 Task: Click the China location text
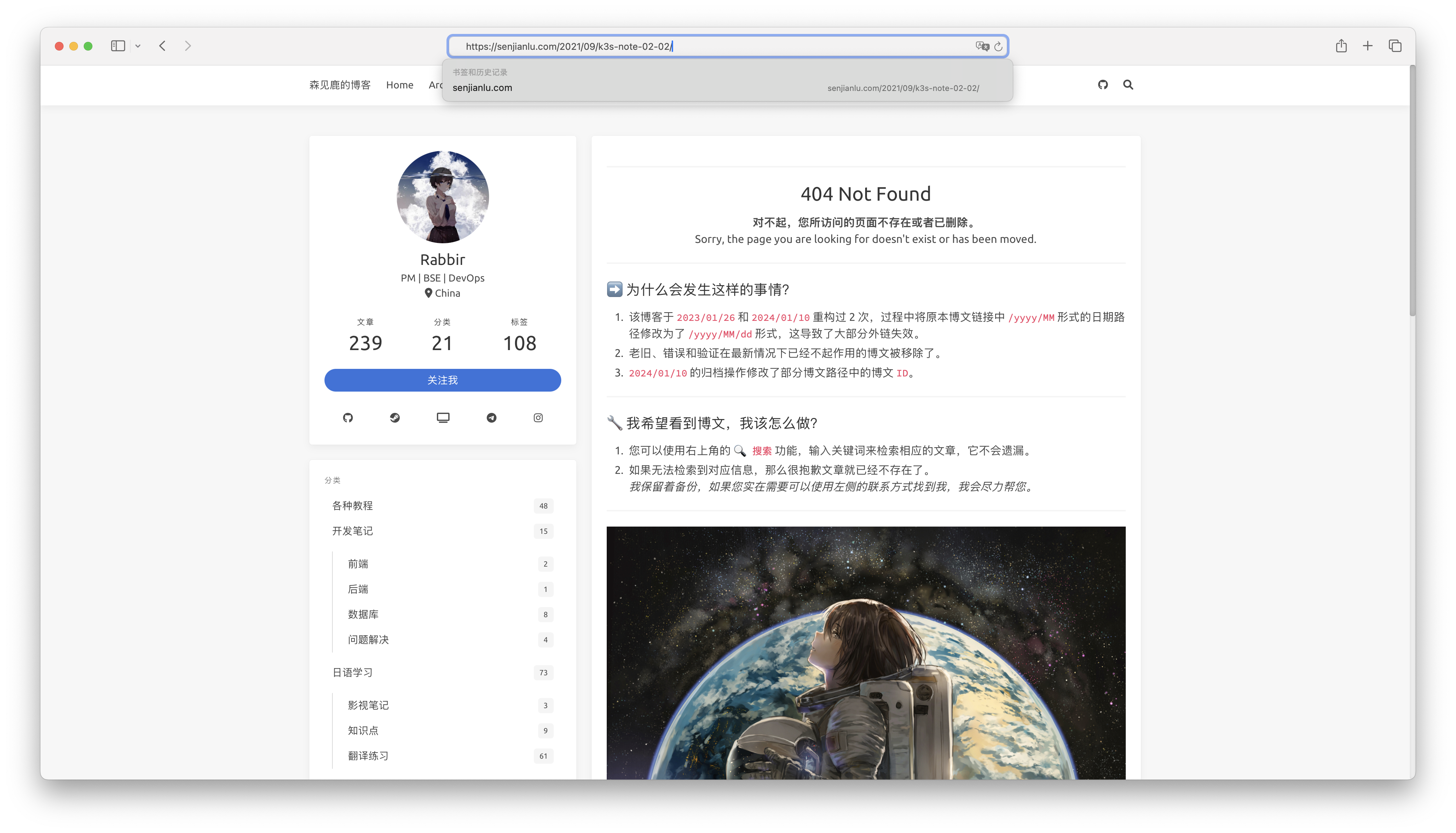pos(448,293)
